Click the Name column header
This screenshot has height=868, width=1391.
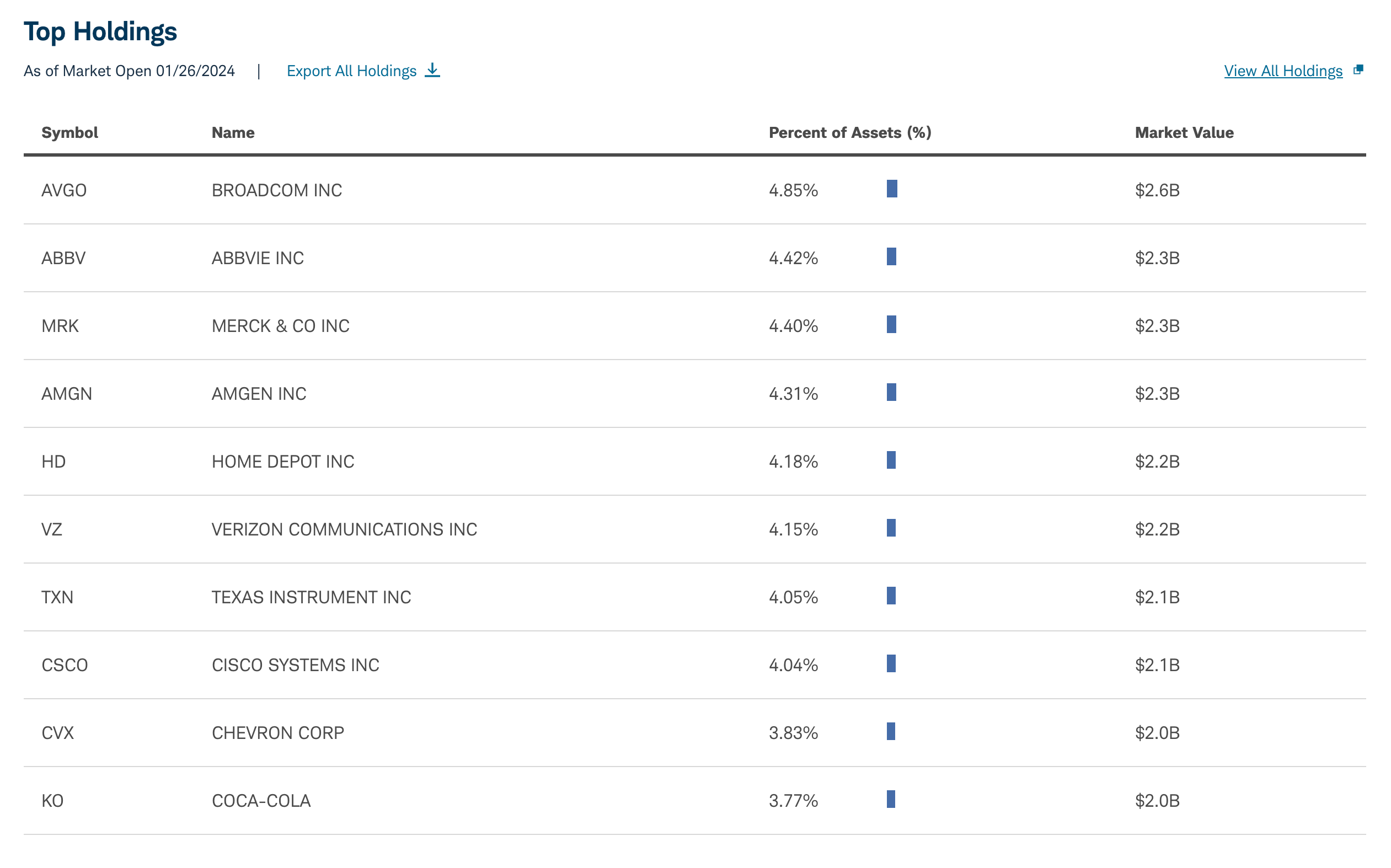[233, 132]
